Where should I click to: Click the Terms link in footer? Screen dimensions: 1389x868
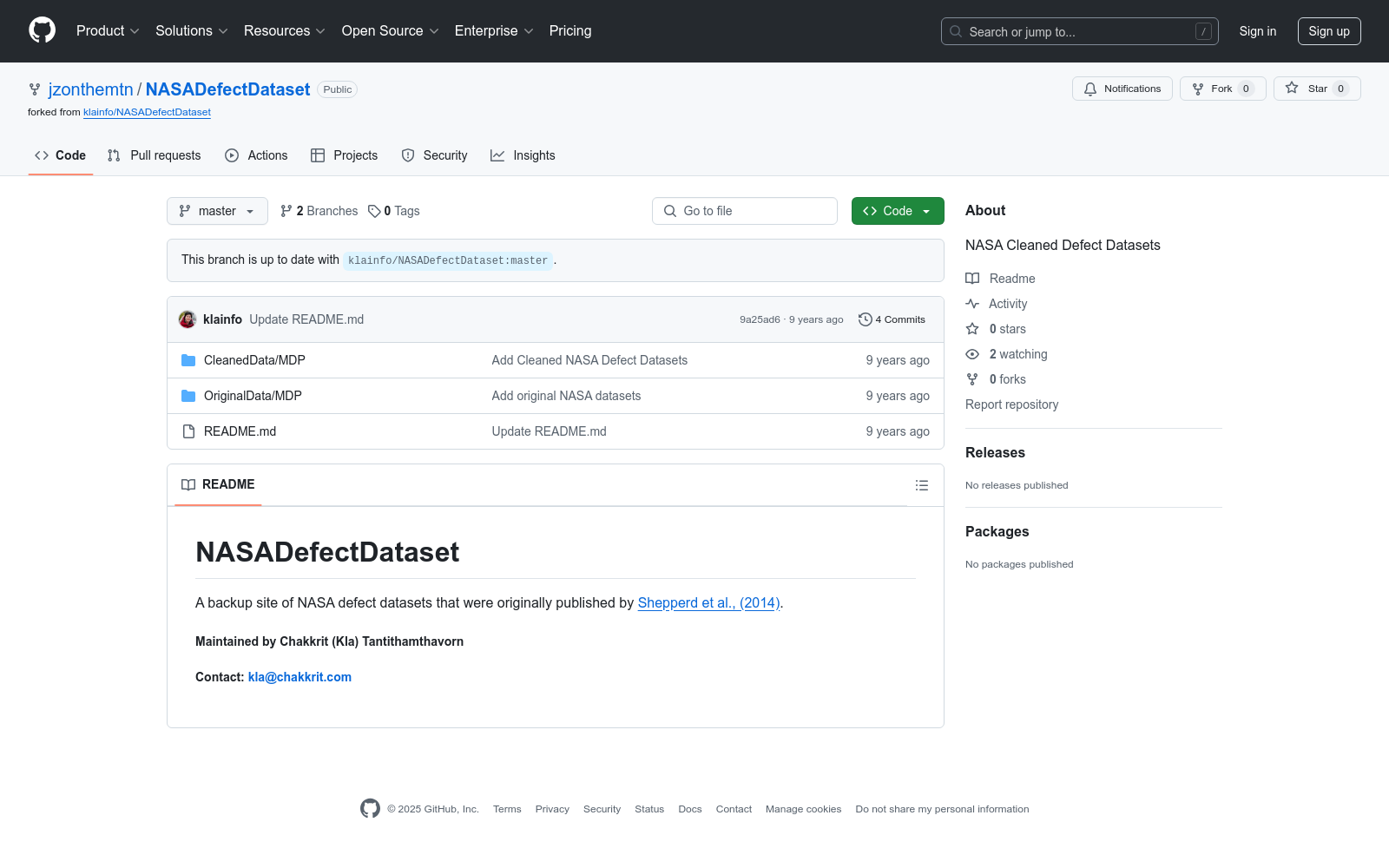coord(507,809)
